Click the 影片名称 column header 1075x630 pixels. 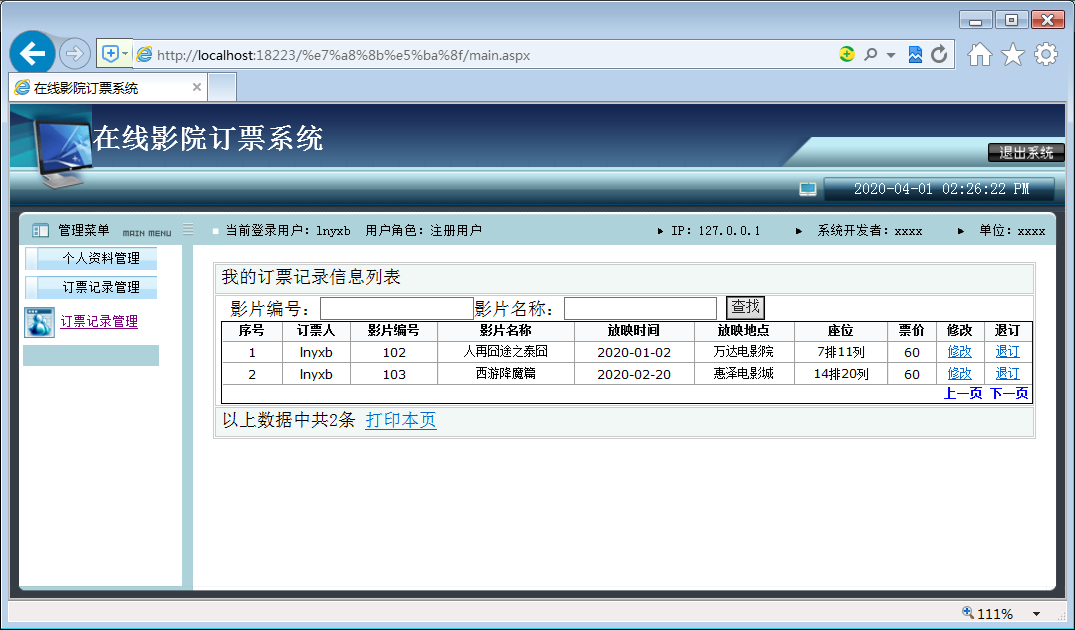(505, 330)
